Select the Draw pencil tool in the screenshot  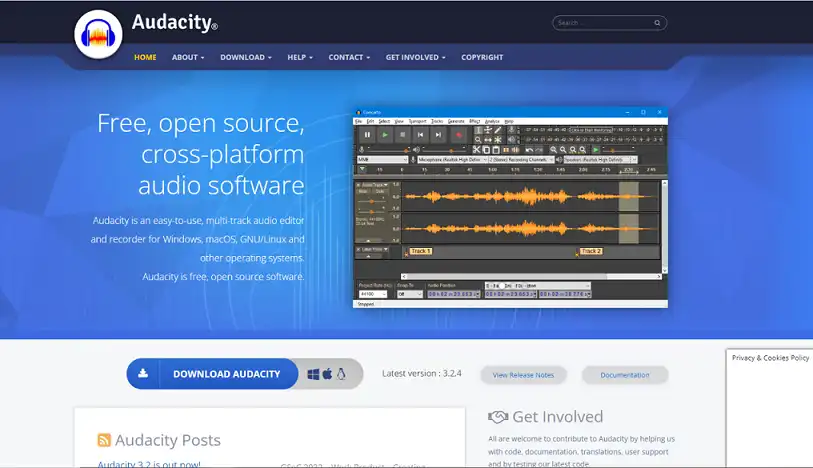click(497, 130)
